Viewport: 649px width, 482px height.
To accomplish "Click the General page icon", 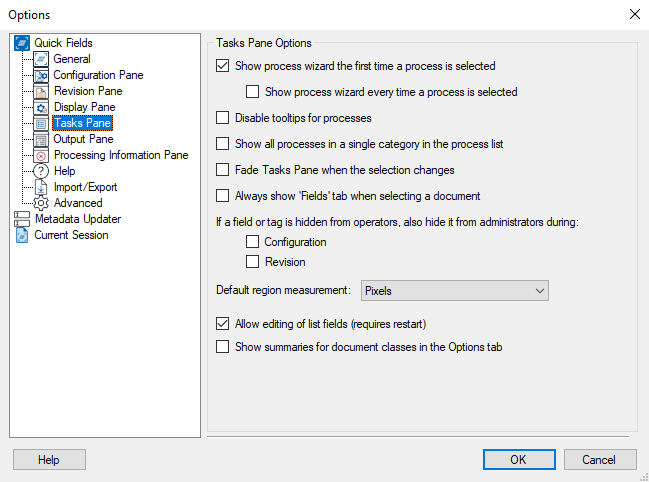I will pos(41,59).
